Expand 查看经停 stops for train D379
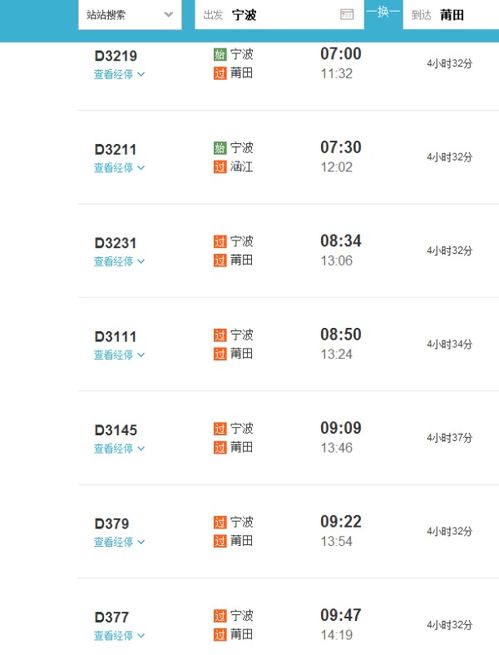The image size is (499, 655). tap(119, 542)
